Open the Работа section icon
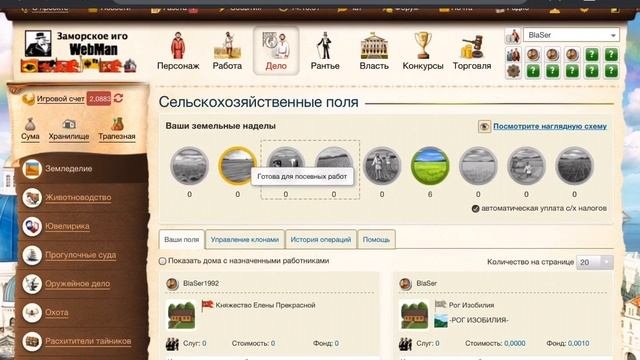Screen dimensions: 640x360 pos(227,46)
